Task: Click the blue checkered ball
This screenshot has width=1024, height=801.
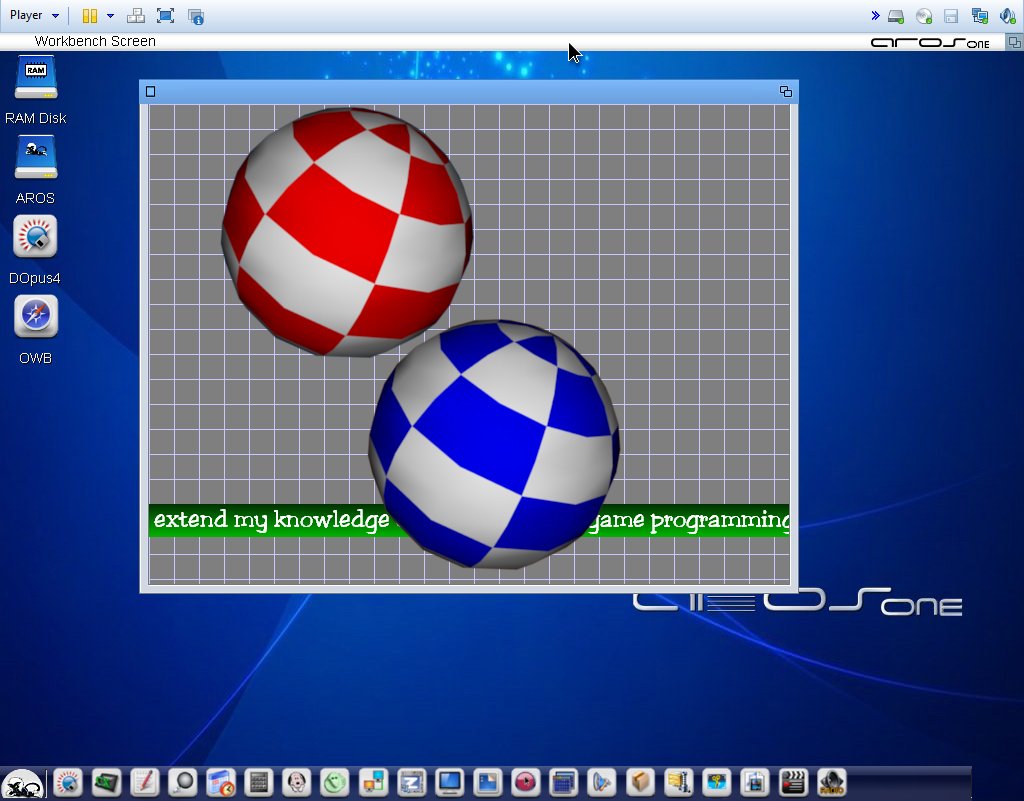Action: click(495, 444)
